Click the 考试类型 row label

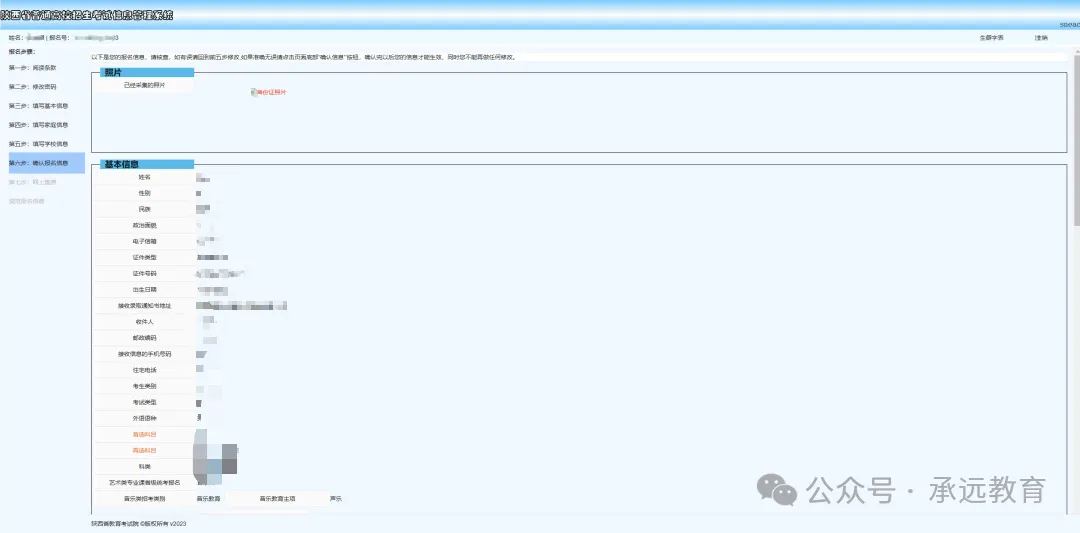point(144,402)
